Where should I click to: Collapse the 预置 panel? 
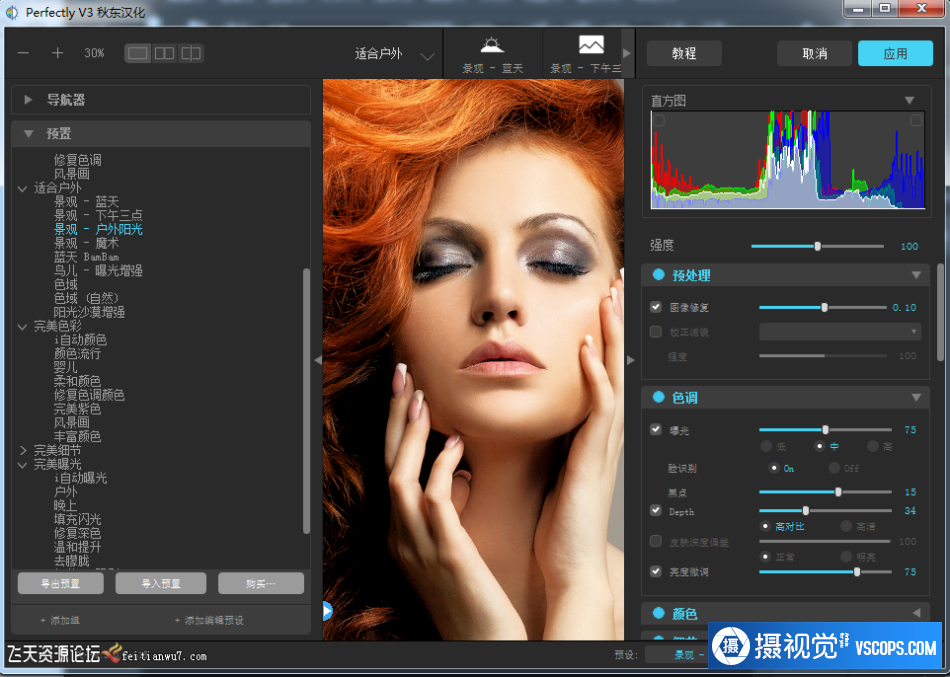click(28, 133)
